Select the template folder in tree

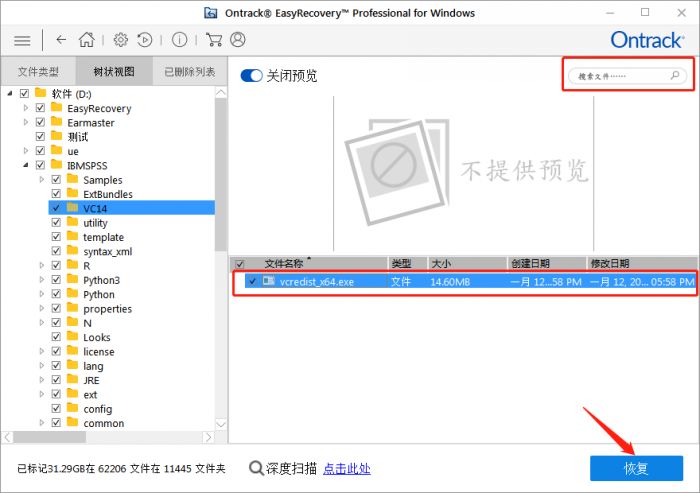tap(103, 237)
